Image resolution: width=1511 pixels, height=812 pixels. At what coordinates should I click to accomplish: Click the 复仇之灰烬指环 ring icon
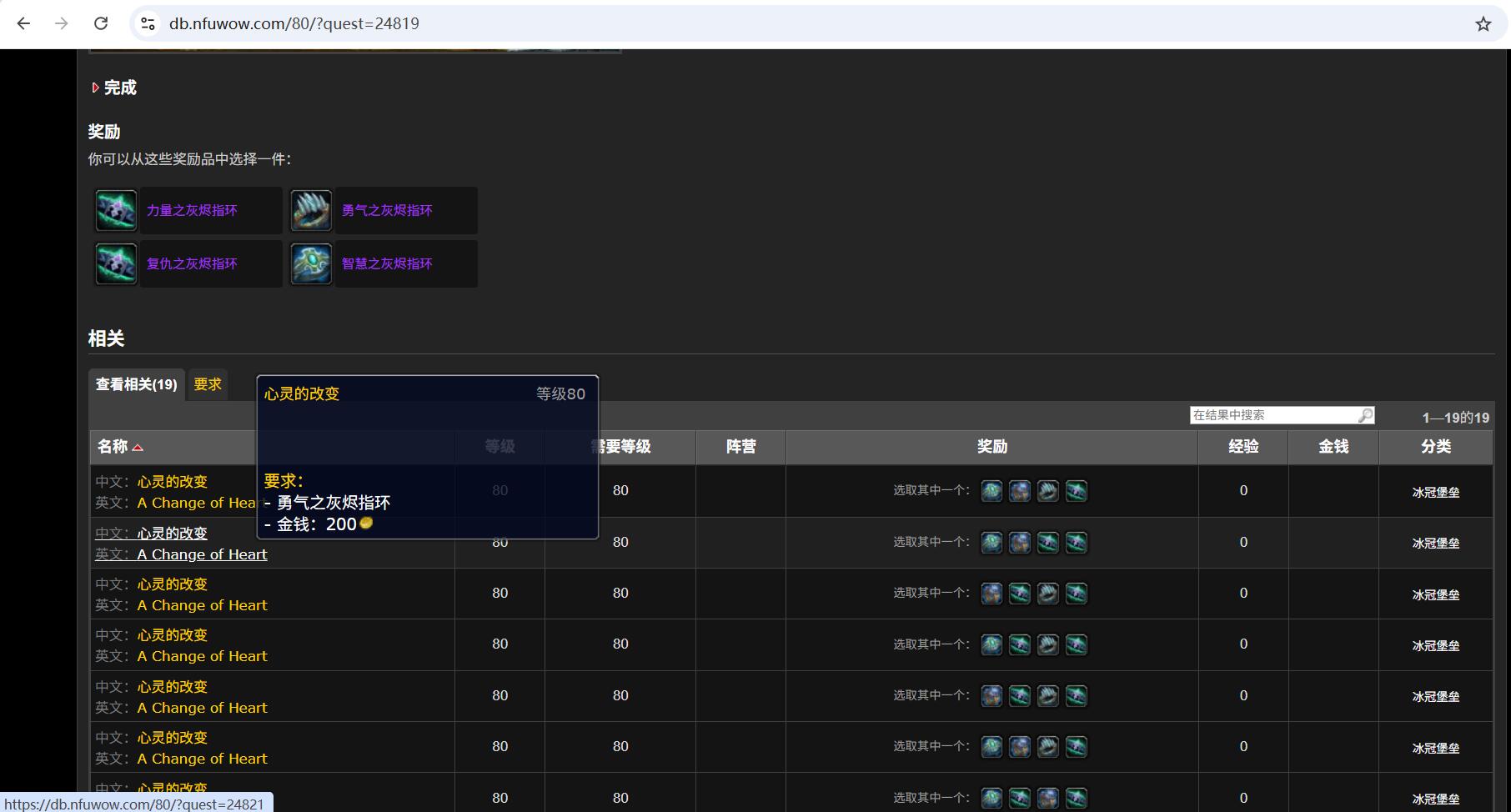pos(116,263)
